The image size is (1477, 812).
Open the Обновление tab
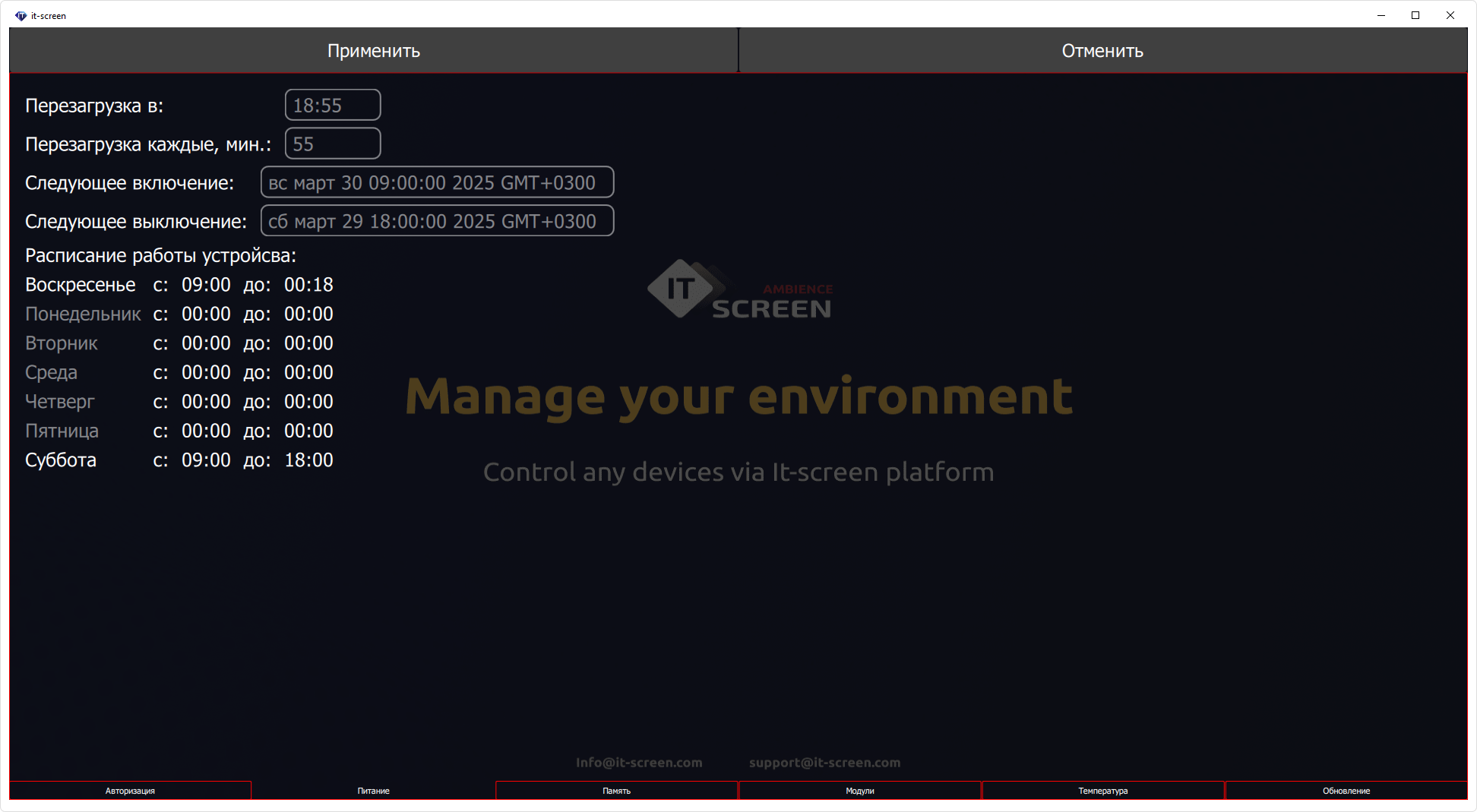pyautogui.click(x=1346, y=791)
